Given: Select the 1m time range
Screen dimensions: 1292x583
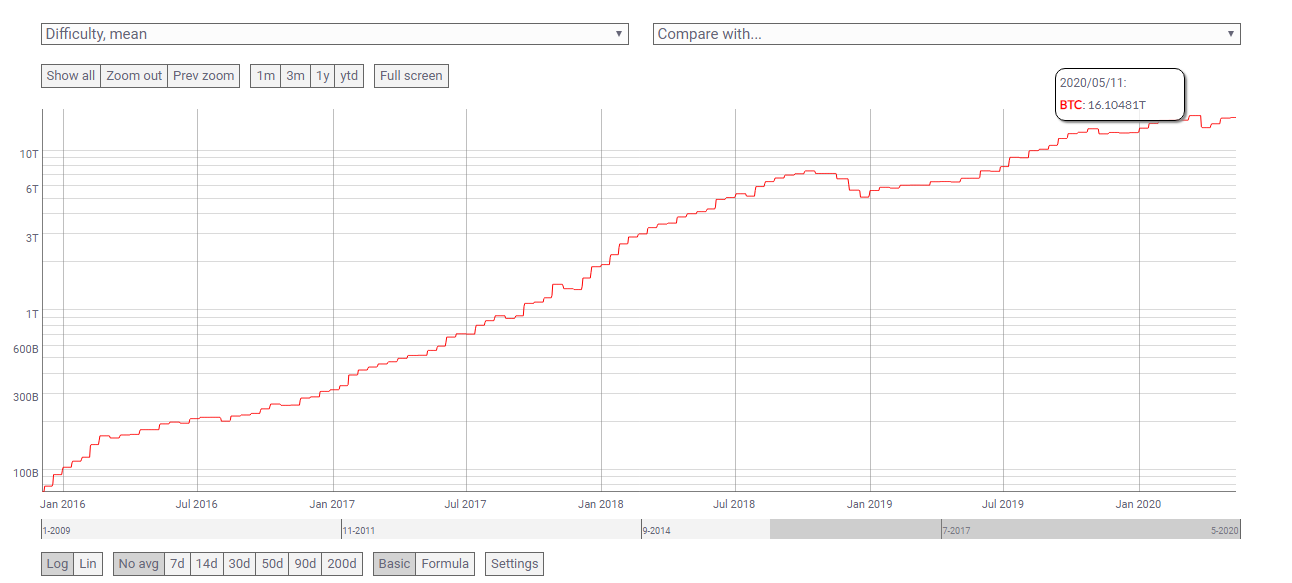Looking at the screenshot, I should tap(265, 76).
